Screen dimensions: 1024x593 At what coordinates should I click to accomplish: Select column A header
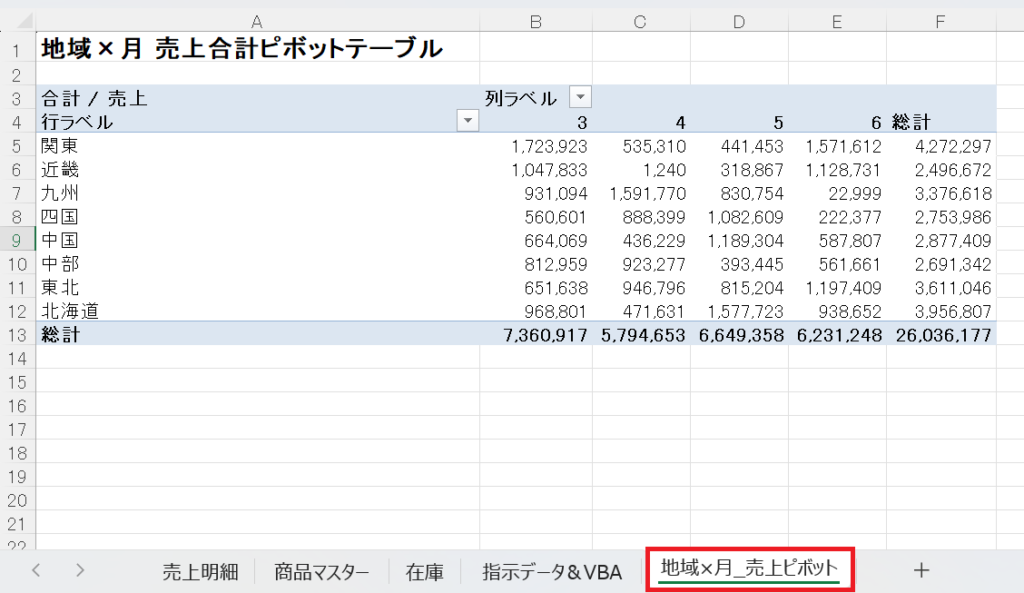(257, 21)
